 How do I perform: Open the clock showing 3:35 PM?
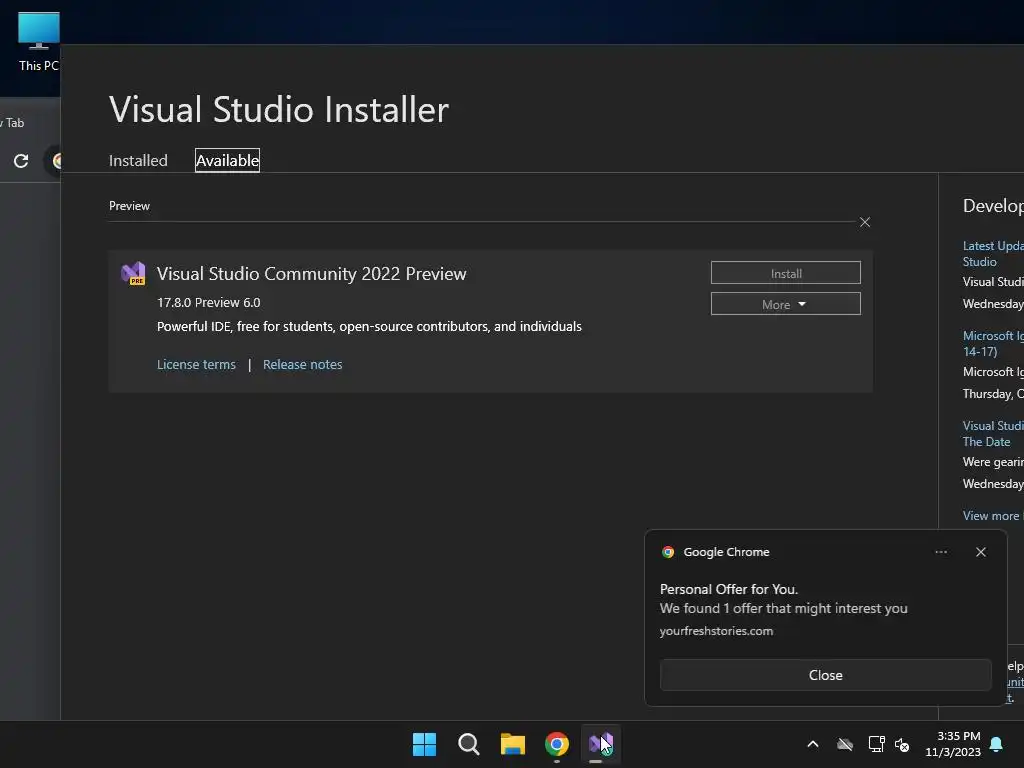(x=953, y=744)
